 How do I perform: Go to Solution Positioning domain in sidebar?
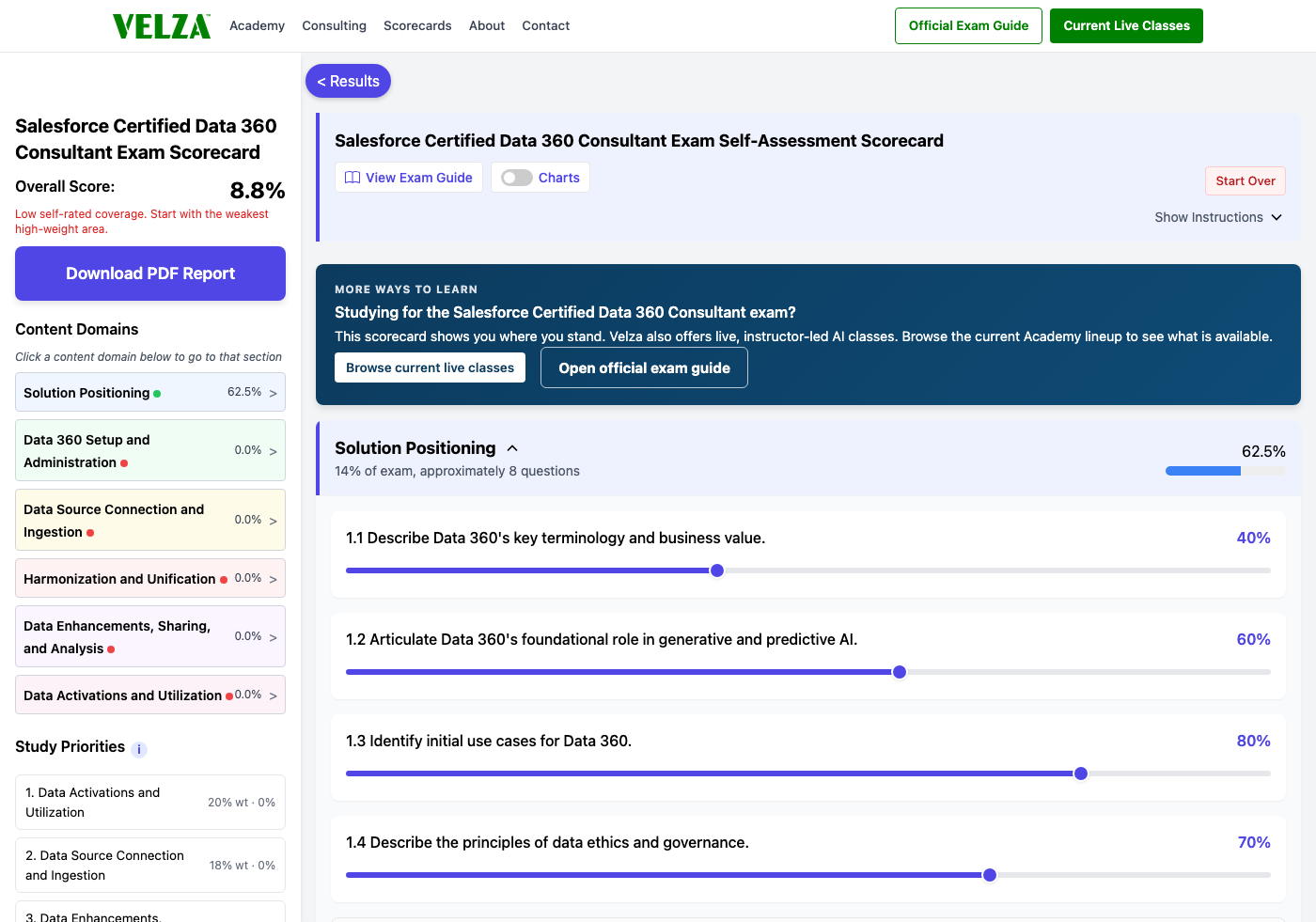[x=150, y=393]
